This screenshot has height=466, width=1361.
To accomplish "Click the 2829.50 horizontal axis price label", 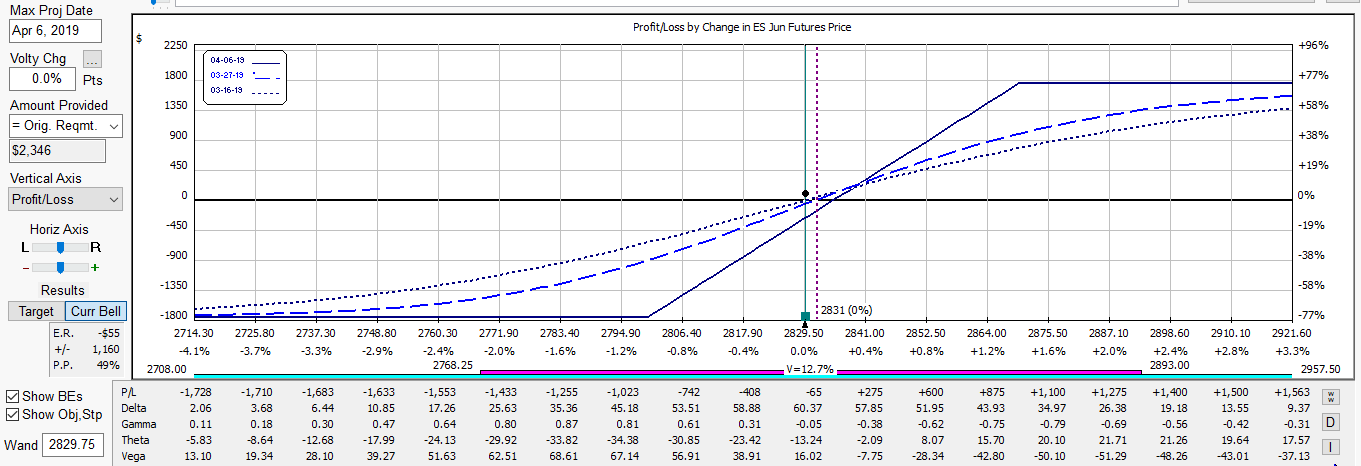I will point(805,333).
